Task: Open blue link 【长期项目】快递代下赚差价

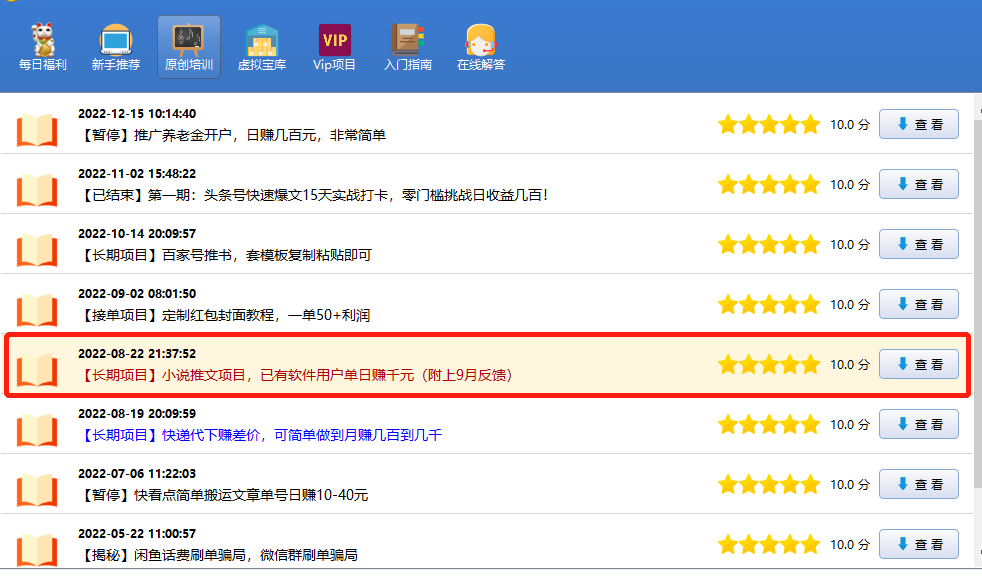Action: coord(260,435)
